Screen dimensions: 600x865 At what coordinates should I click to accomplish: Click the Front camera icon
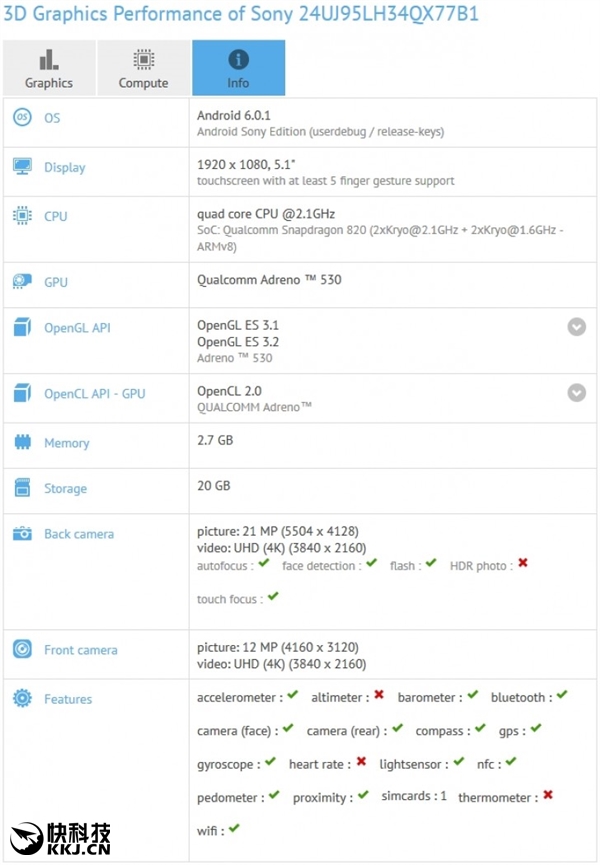(22, 650)
